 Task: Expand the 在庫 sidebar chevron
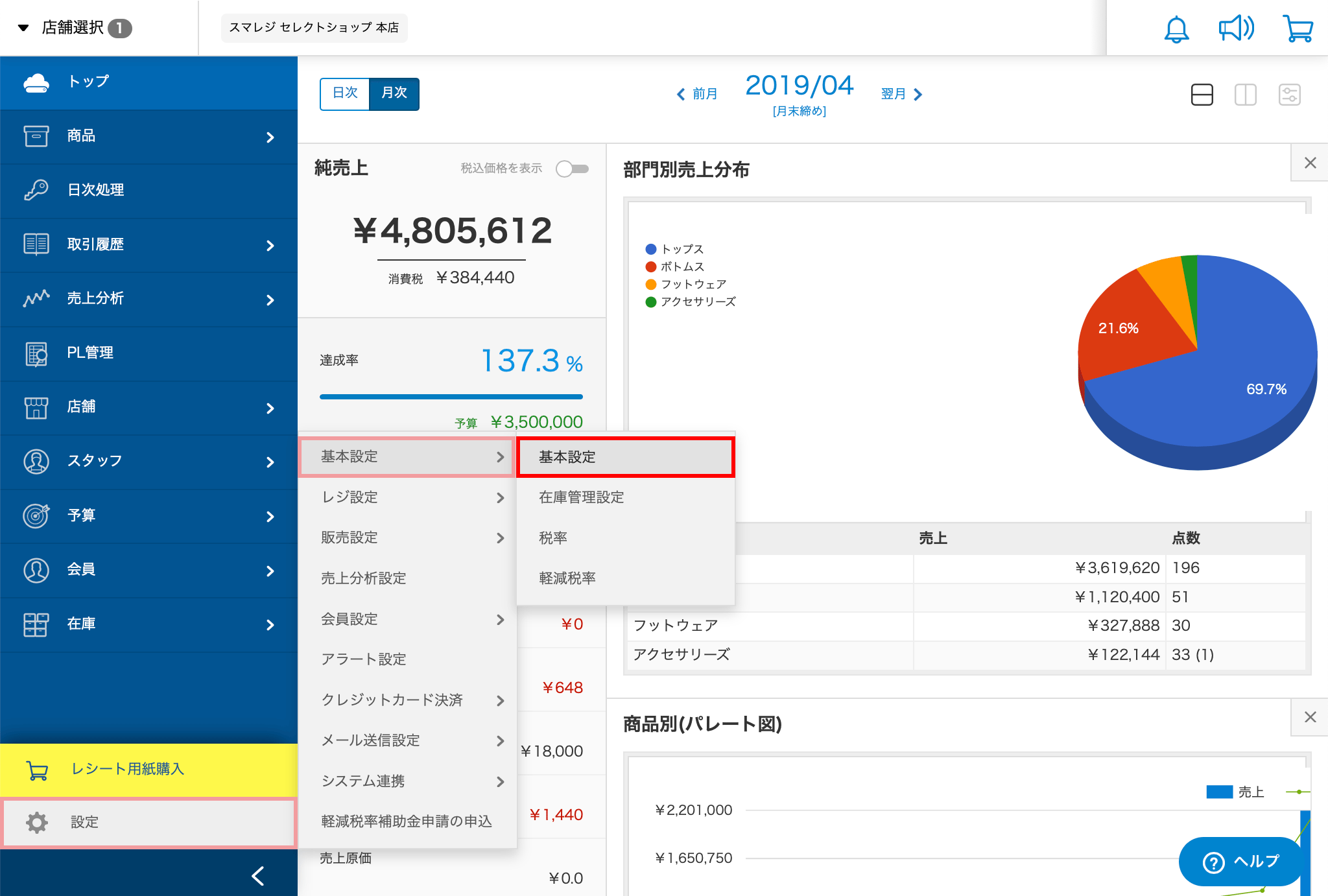coord(270,624)
